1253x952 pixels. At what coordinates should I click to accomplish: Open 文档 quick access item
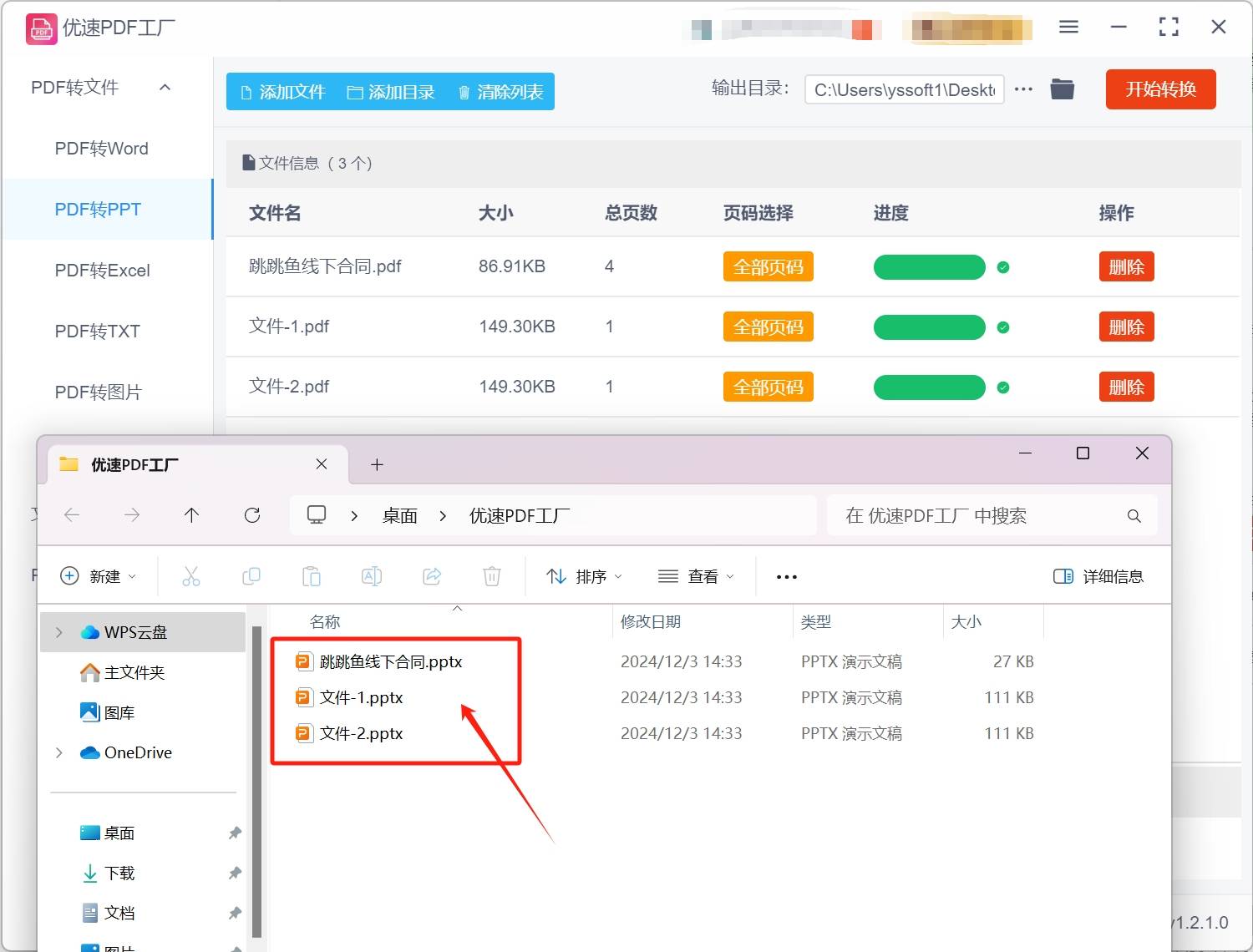coord(108,913)
